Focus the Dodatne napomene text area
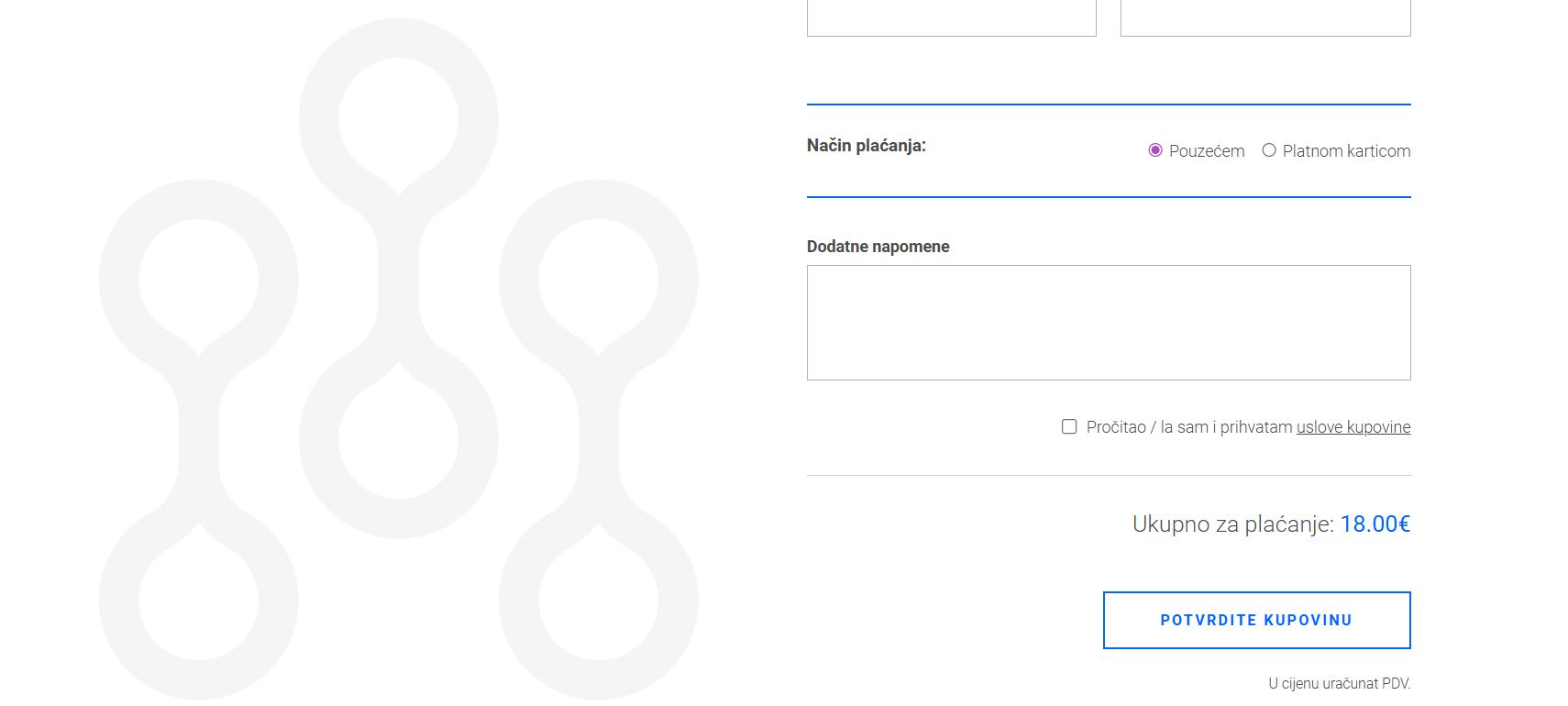1568x706 pixels. click(1109, 323)
